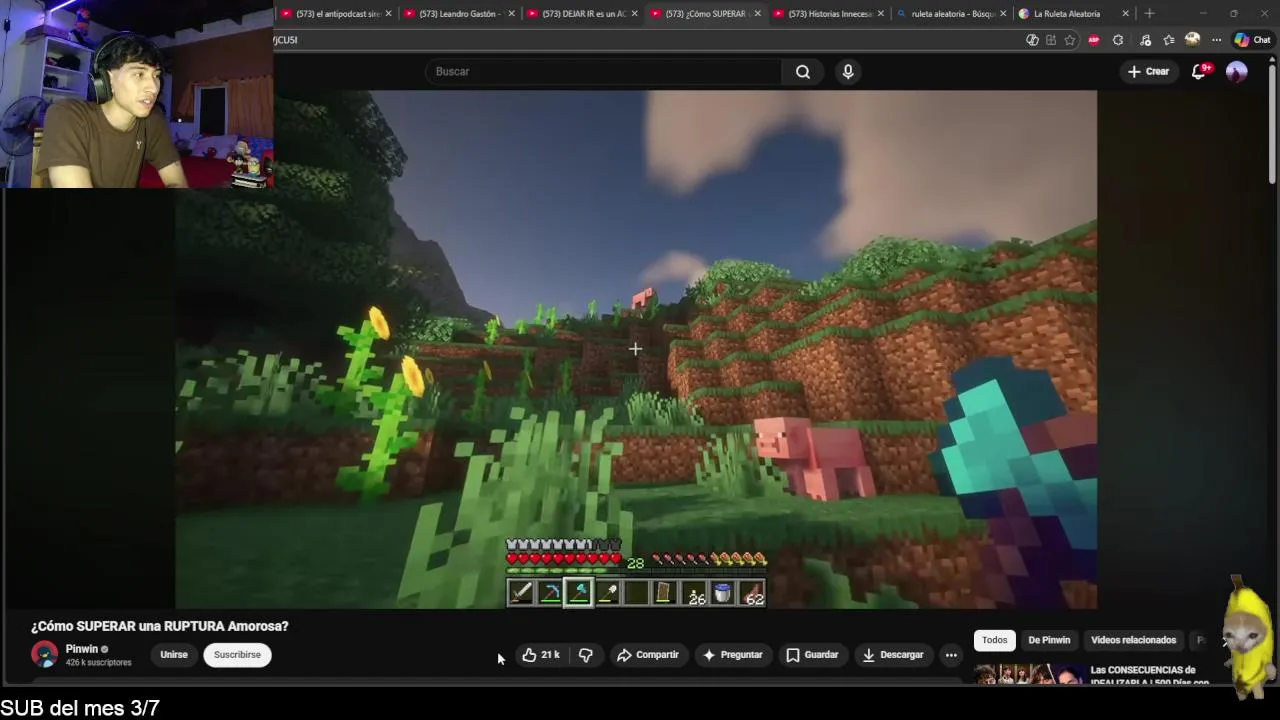
Task: Dislike the video with thumbs down
Action: point(586,655)
